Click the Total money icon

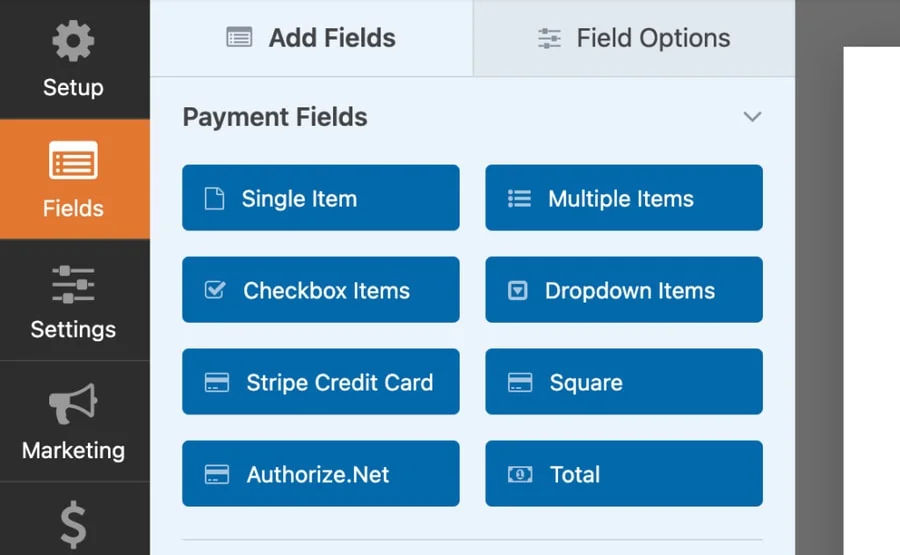click(520, 475)
